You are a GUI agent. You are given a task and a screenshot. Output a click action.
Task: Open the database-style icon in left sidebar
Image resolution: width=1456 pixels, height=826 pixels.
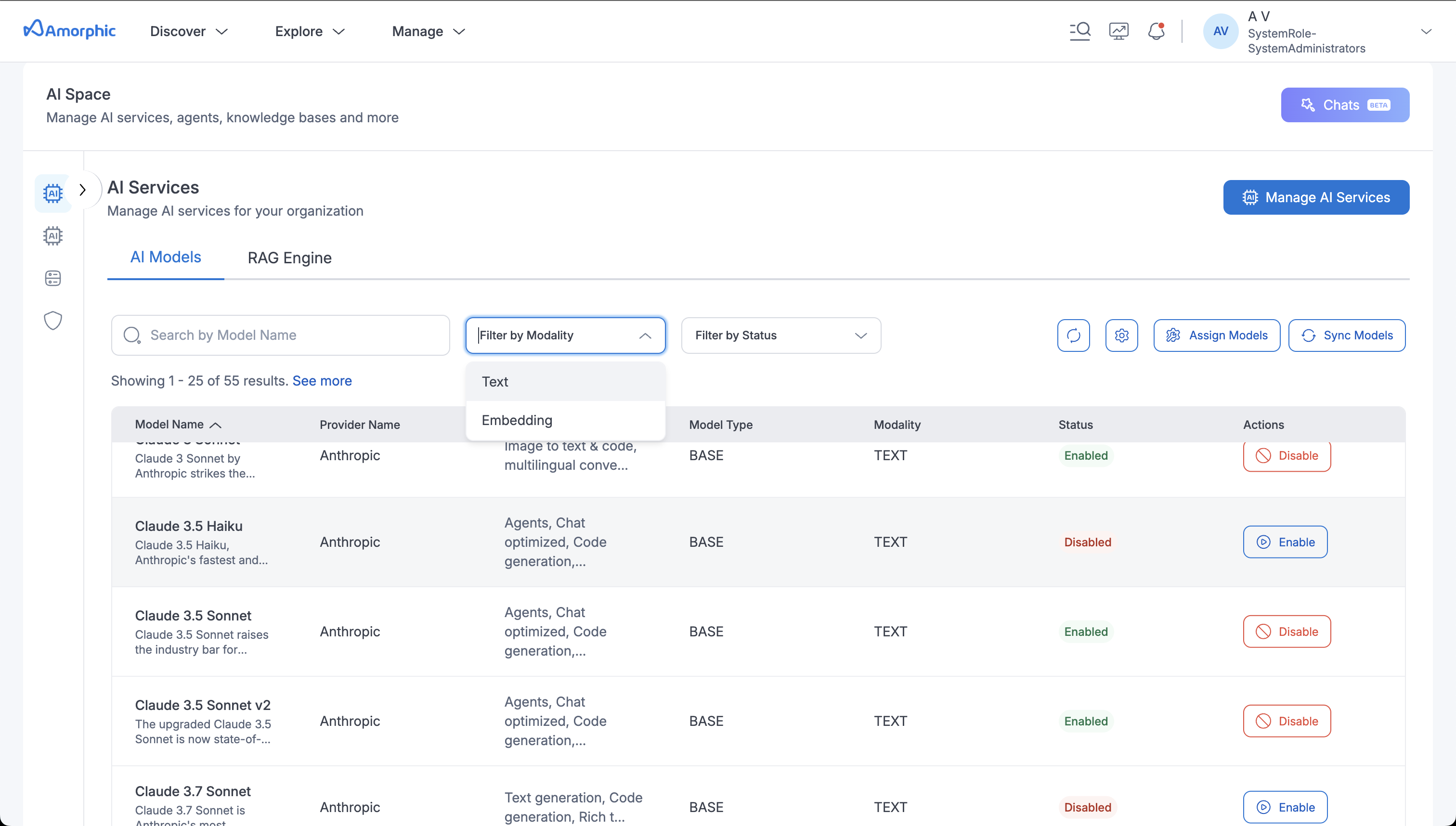[53, 278]
